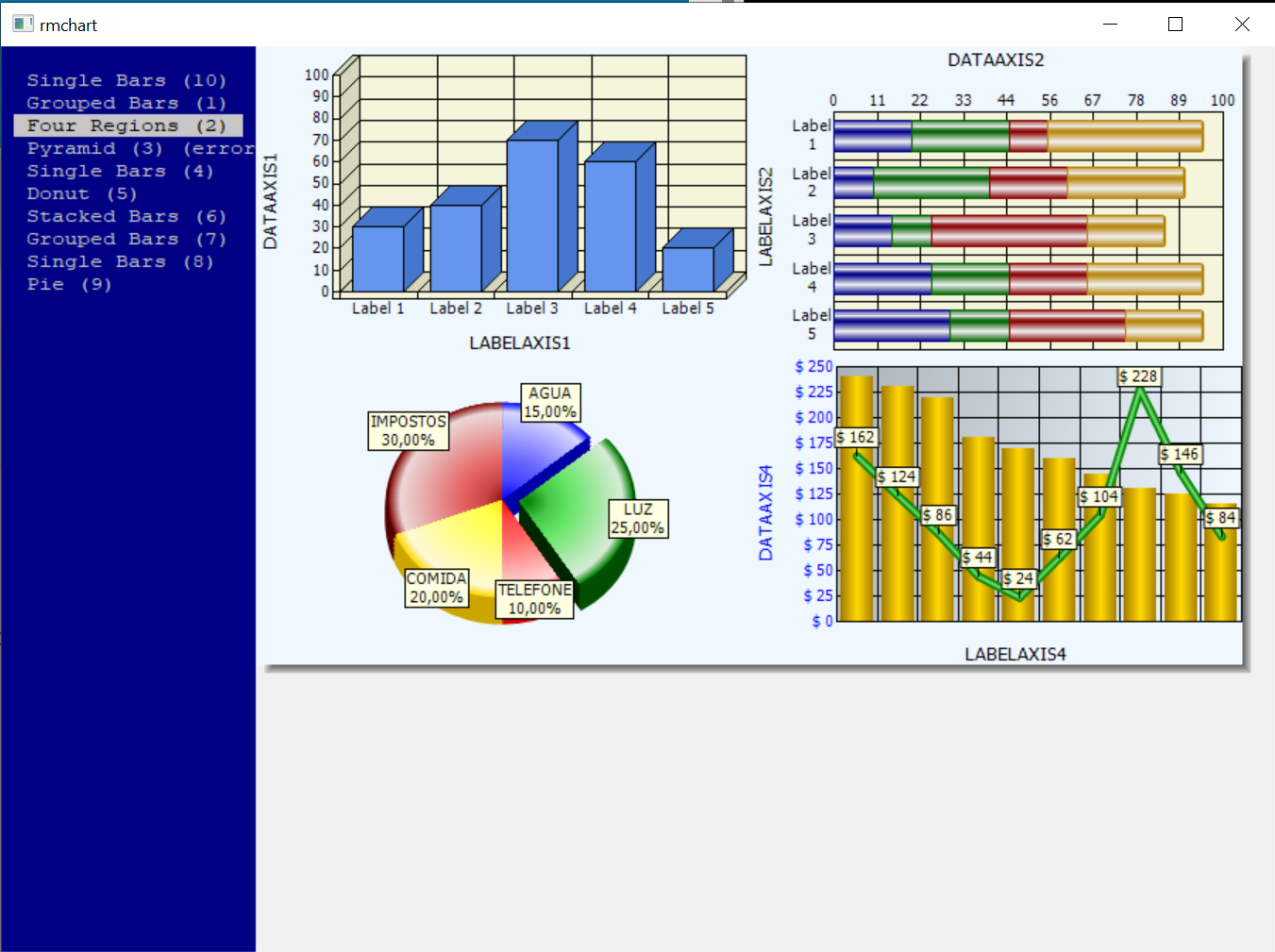The width and height of the screenshot is (1275, 952).
Task: Click the blue vertical 'DATAAXIS4' axis title
Action: coord(765,512)
